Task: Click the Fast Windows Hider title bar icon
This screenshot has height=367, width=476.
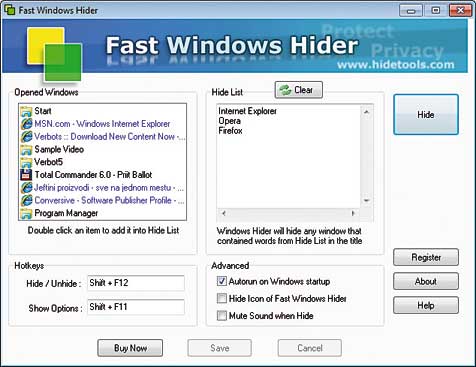Action: click(10, 10)
